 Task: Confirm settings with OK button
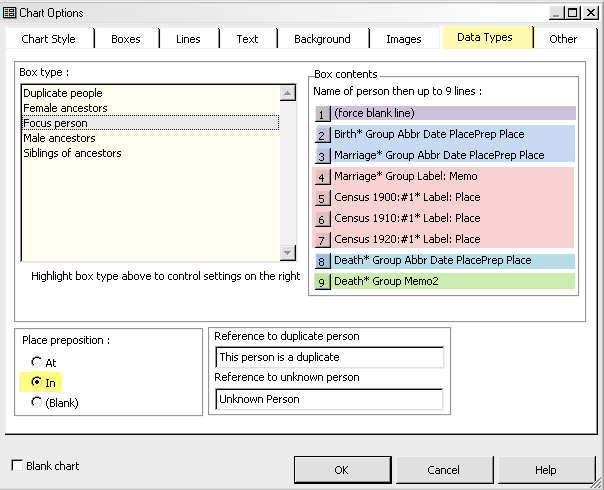point(342,470)
